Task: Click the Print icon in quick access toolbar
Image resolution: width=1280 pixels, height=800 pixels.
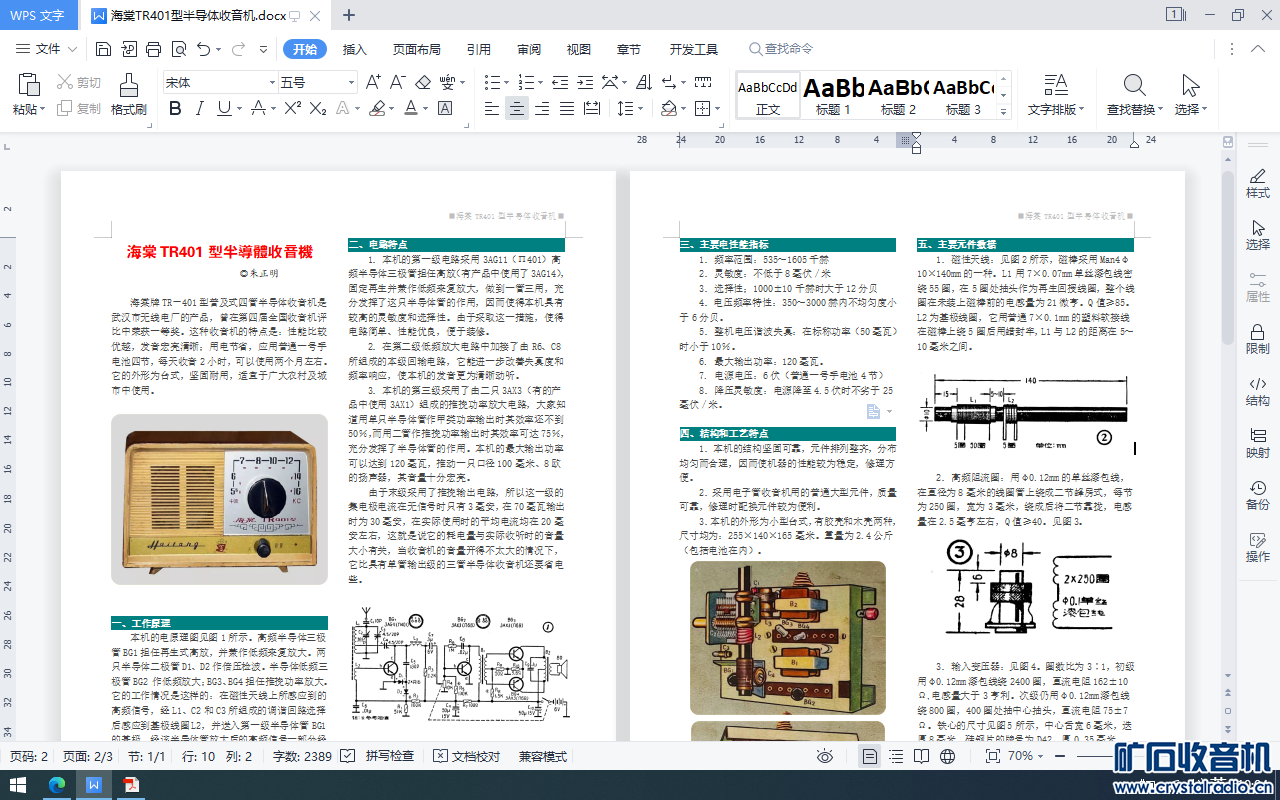Action: click(153, 49)
